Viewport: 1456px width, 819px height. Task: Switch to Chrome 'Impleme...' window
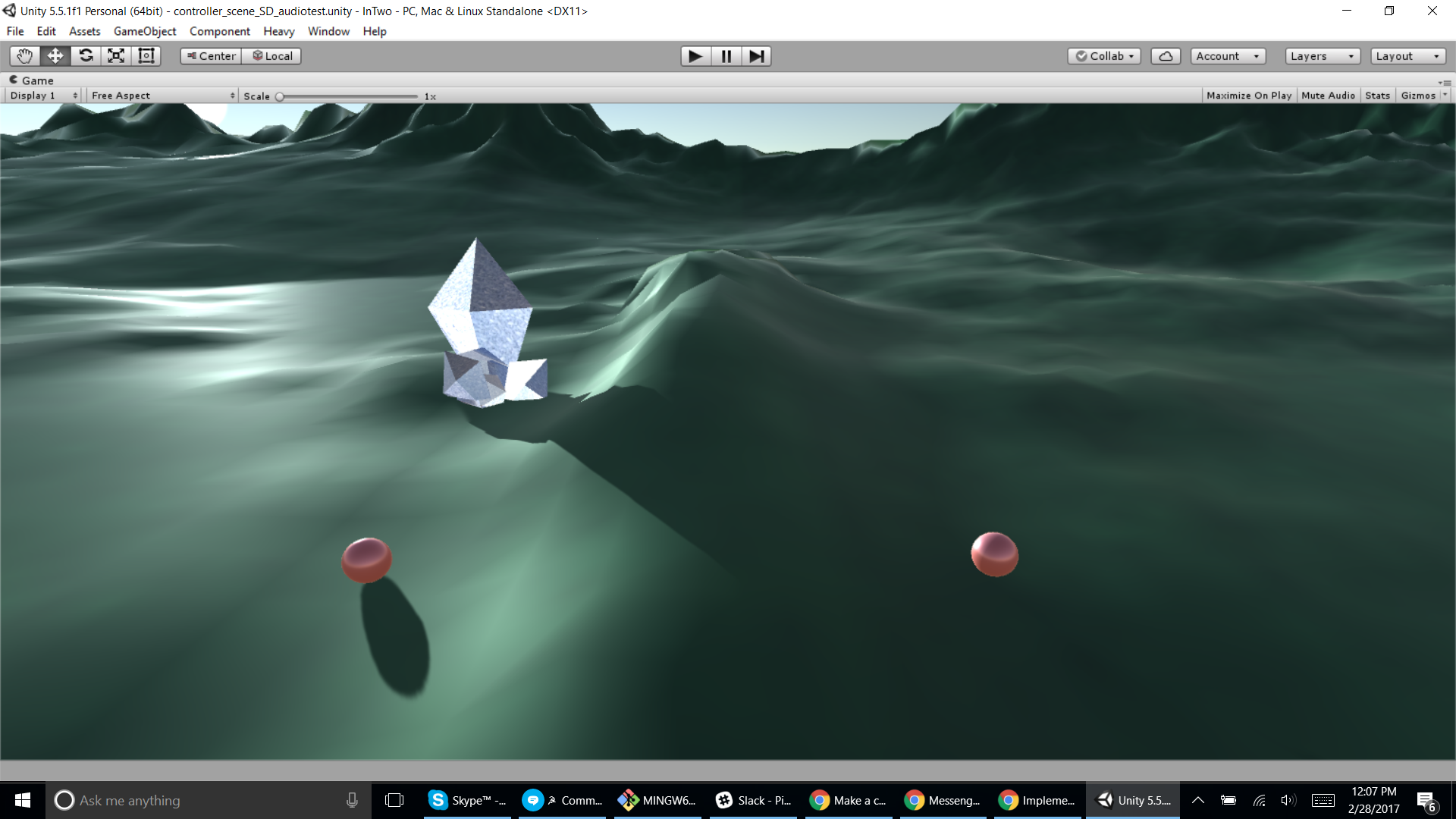1037,800
